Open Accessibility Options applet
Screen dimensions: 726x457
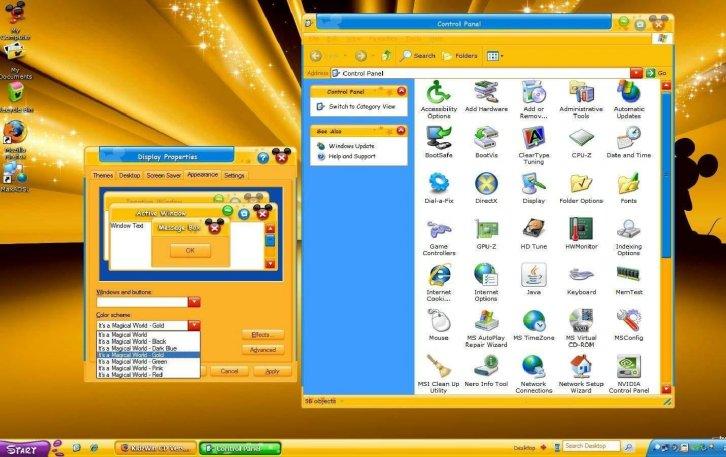(438, 99)
